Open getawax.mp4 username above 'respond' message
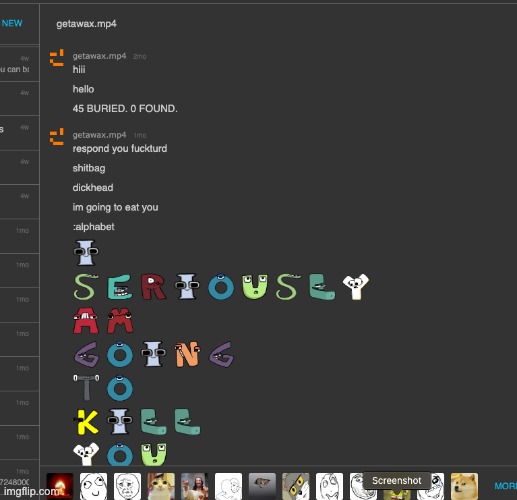This screenshot has height=500, width=517. point(99,135)
